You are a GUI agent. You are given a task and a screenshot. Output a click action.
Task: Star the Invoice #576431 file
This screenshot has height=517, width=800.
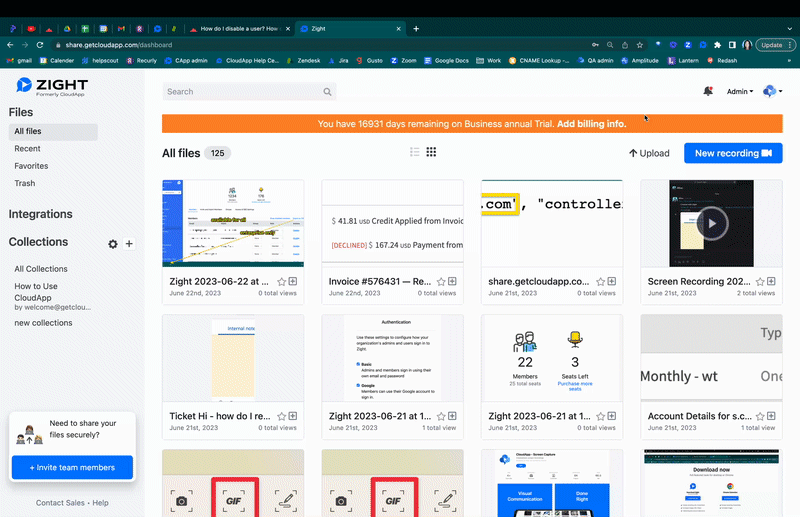pos(441,281)
